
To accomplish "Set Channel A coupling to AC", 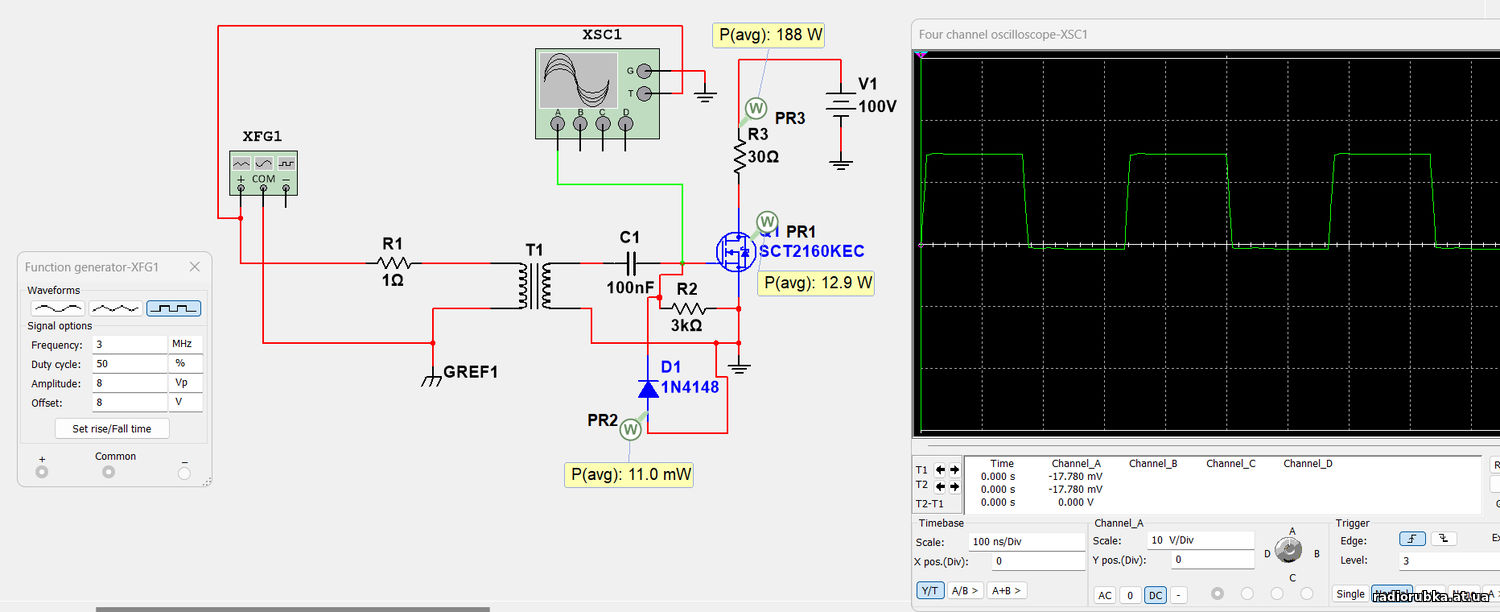I will click(1104, 595).
